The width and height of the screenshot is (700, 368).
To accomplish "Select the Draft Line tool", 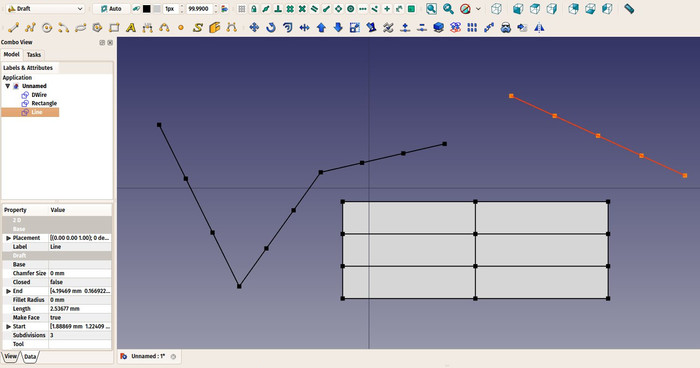I will [x=13, y=28].
